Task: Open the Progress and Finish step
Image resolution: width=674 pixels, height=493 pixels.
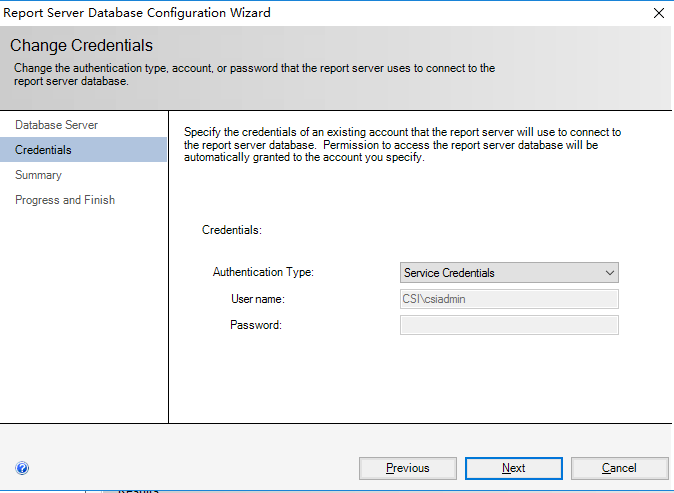Action: point(65,200)
